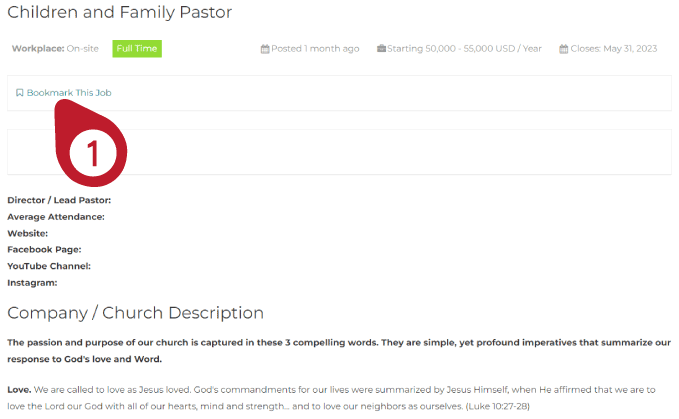Select the green Full Time badge
This screenshot has width=679, height=419.
click(x=137, y=48)
